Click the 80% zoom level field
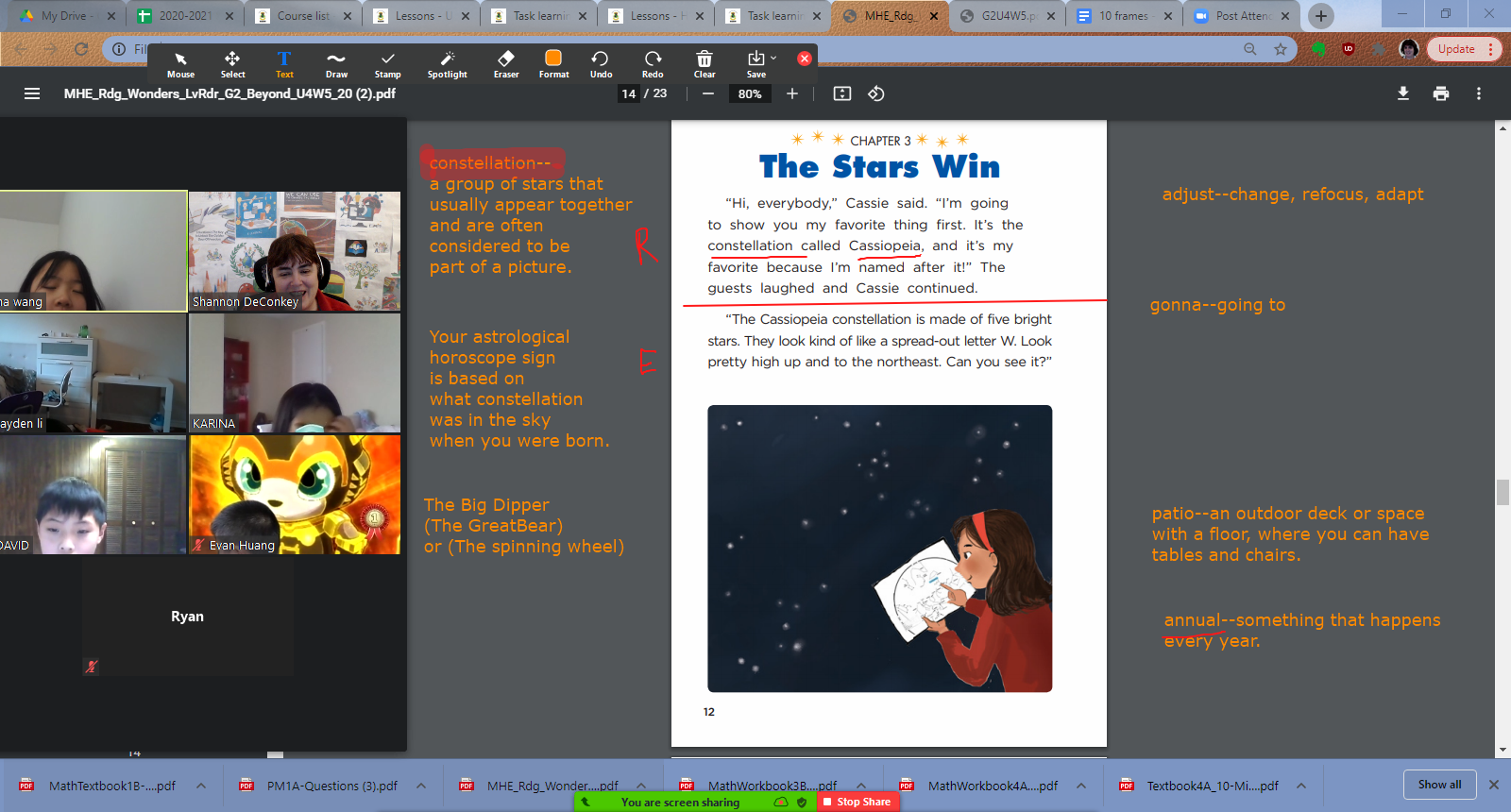The image size is (1511, 812). pos(750,93)
